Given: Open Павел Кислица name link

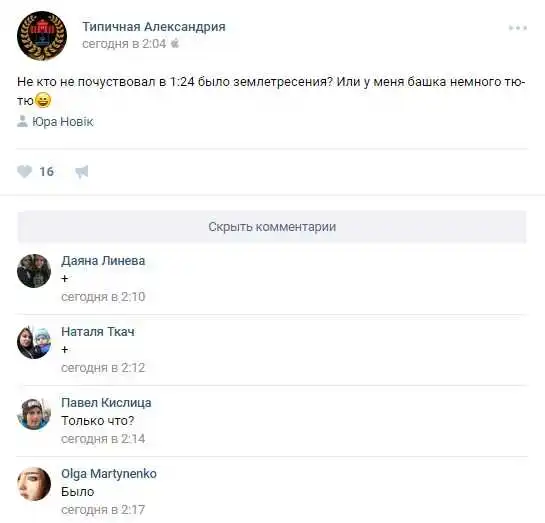Looking at the screenshot, I should 106,403.
